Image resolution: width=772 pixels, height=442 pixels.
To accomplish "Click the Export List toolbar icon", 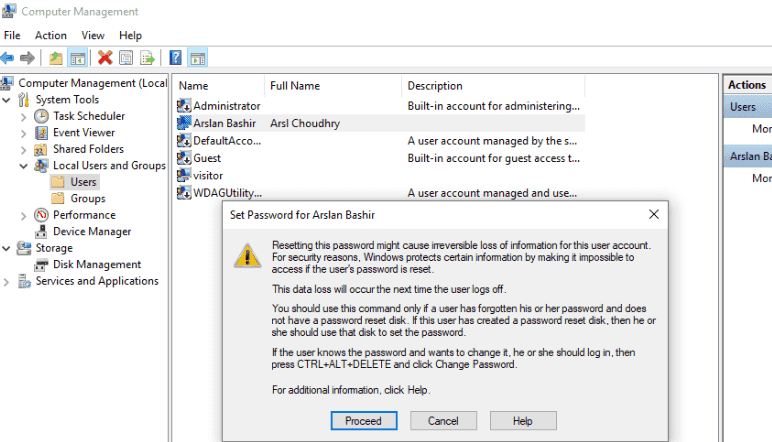I will [148, 58].
